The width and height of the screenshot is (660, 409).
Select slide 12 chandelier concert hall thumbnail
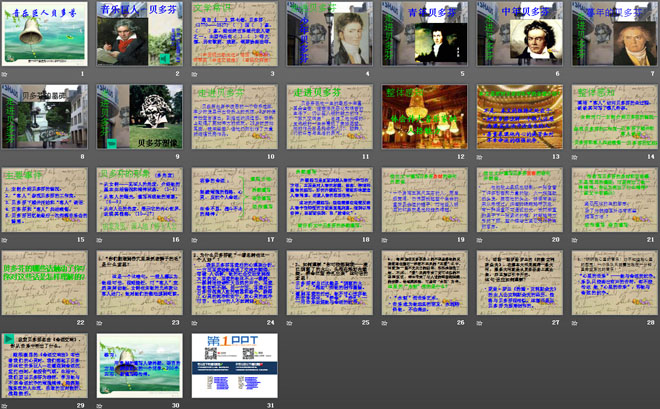425,117
